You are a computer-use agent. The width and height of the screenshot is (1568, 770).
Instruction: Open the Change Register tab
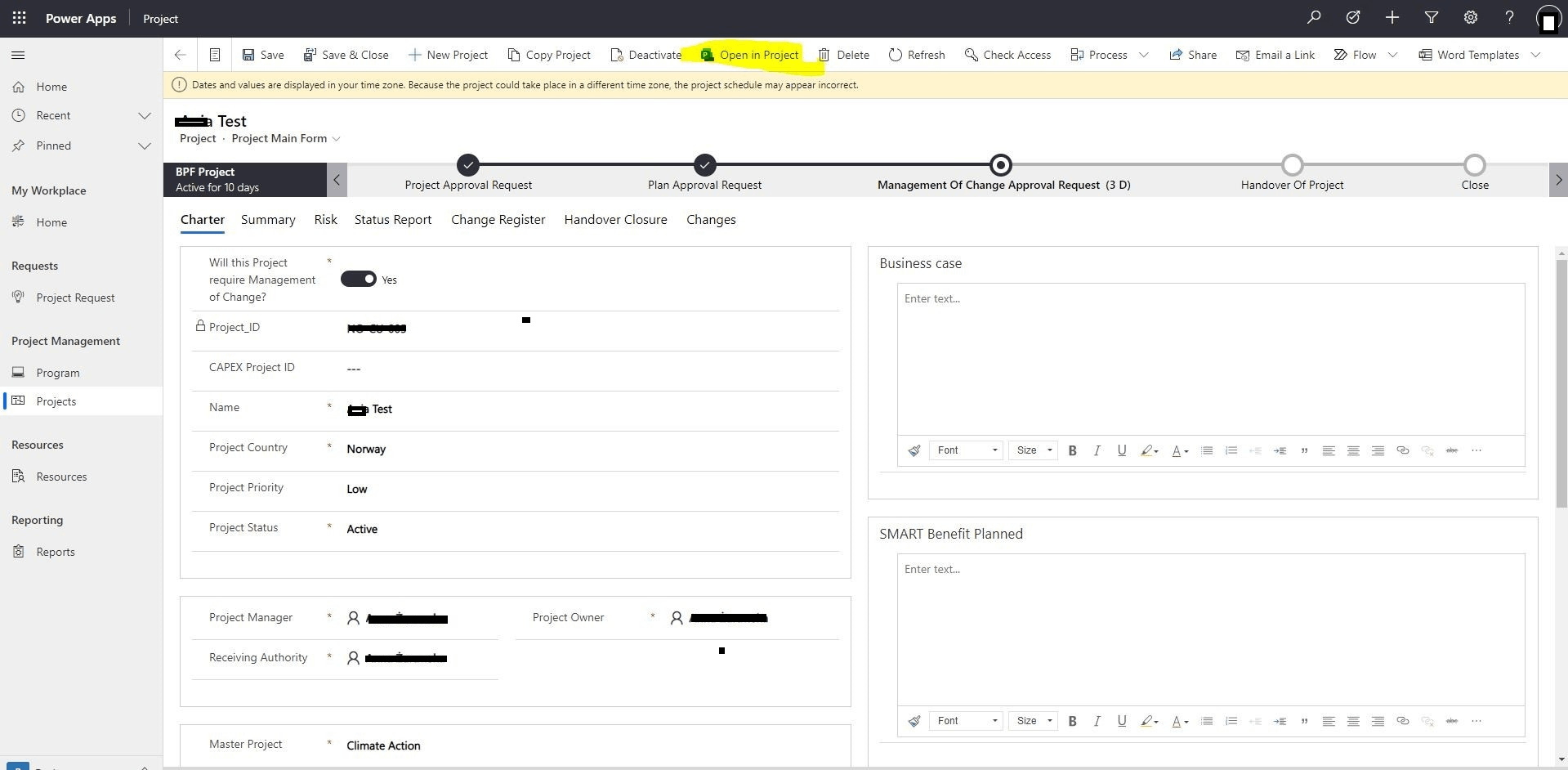click(498, 219)
